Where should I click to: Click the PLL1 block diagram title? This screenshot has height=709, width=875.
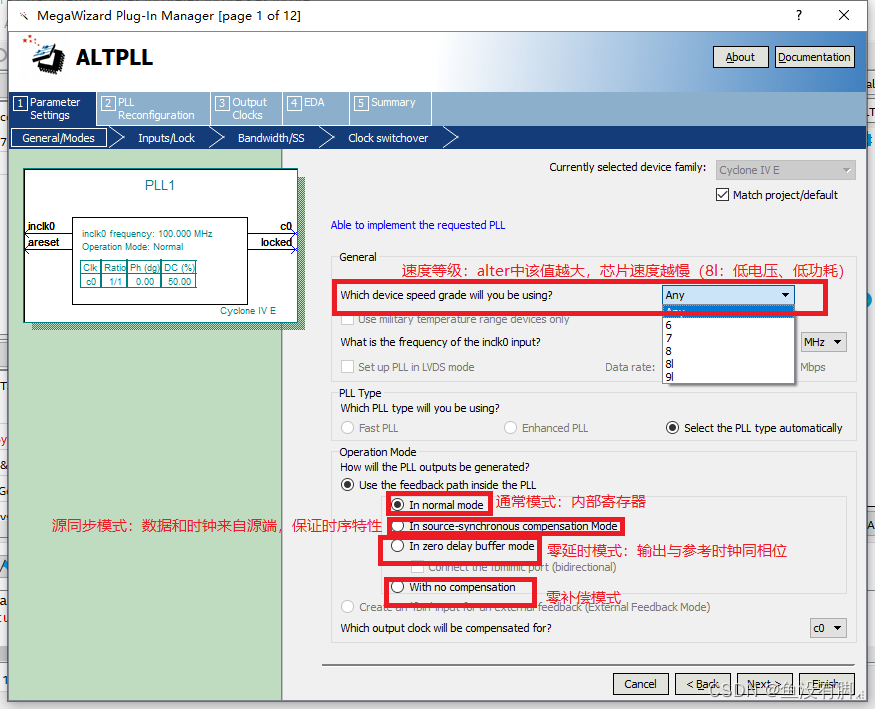coord(160,185)
